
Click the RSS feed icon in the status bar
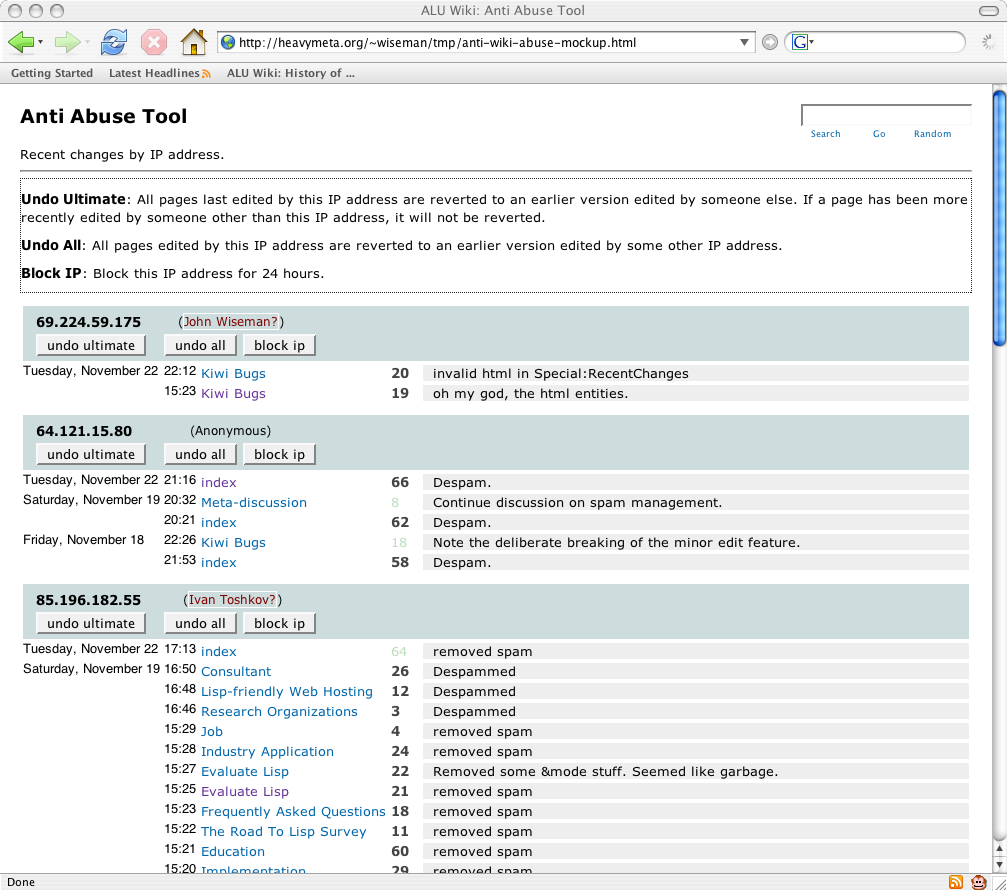point(956,882)
